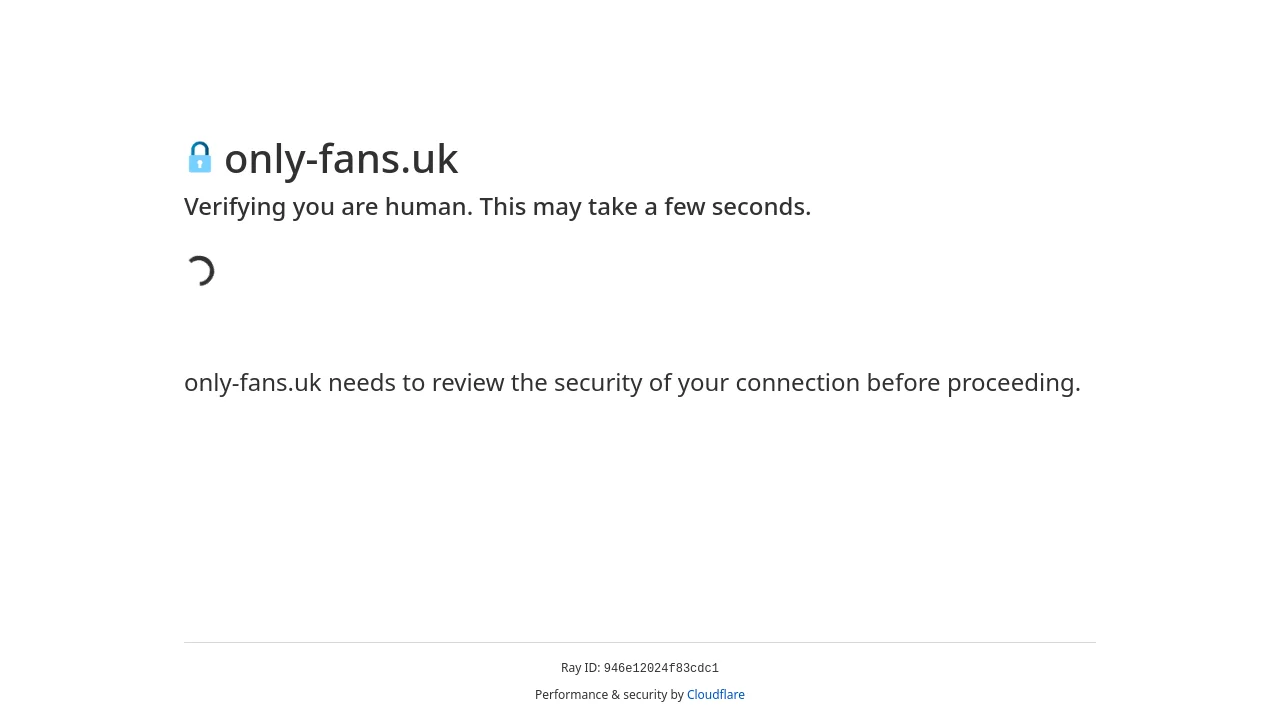
Task: Click the 'Verifying you are human' text
Action: click(328, 207)
